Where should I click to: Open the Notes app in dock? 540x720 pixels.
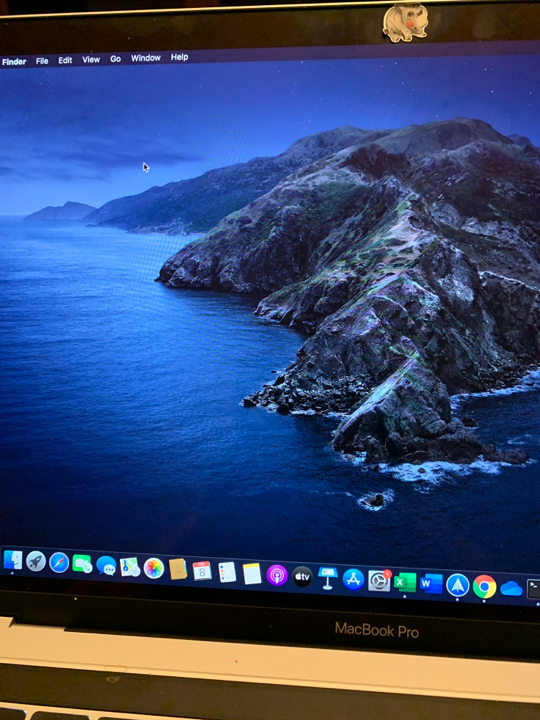[252, 574]
